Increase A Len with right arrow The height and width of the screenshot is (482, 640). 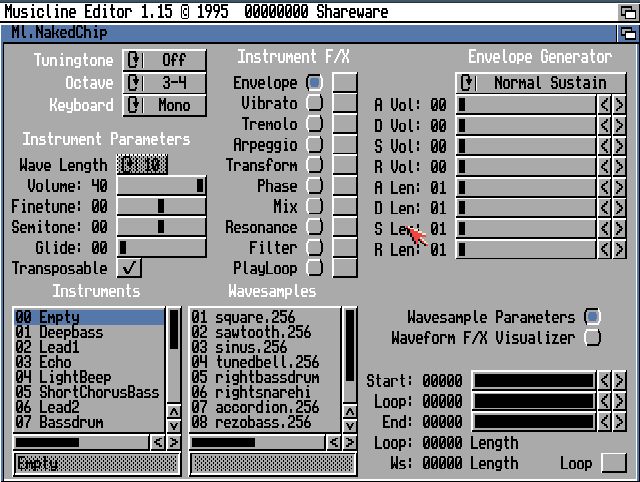pyautogui.click(x=619, y=187)
